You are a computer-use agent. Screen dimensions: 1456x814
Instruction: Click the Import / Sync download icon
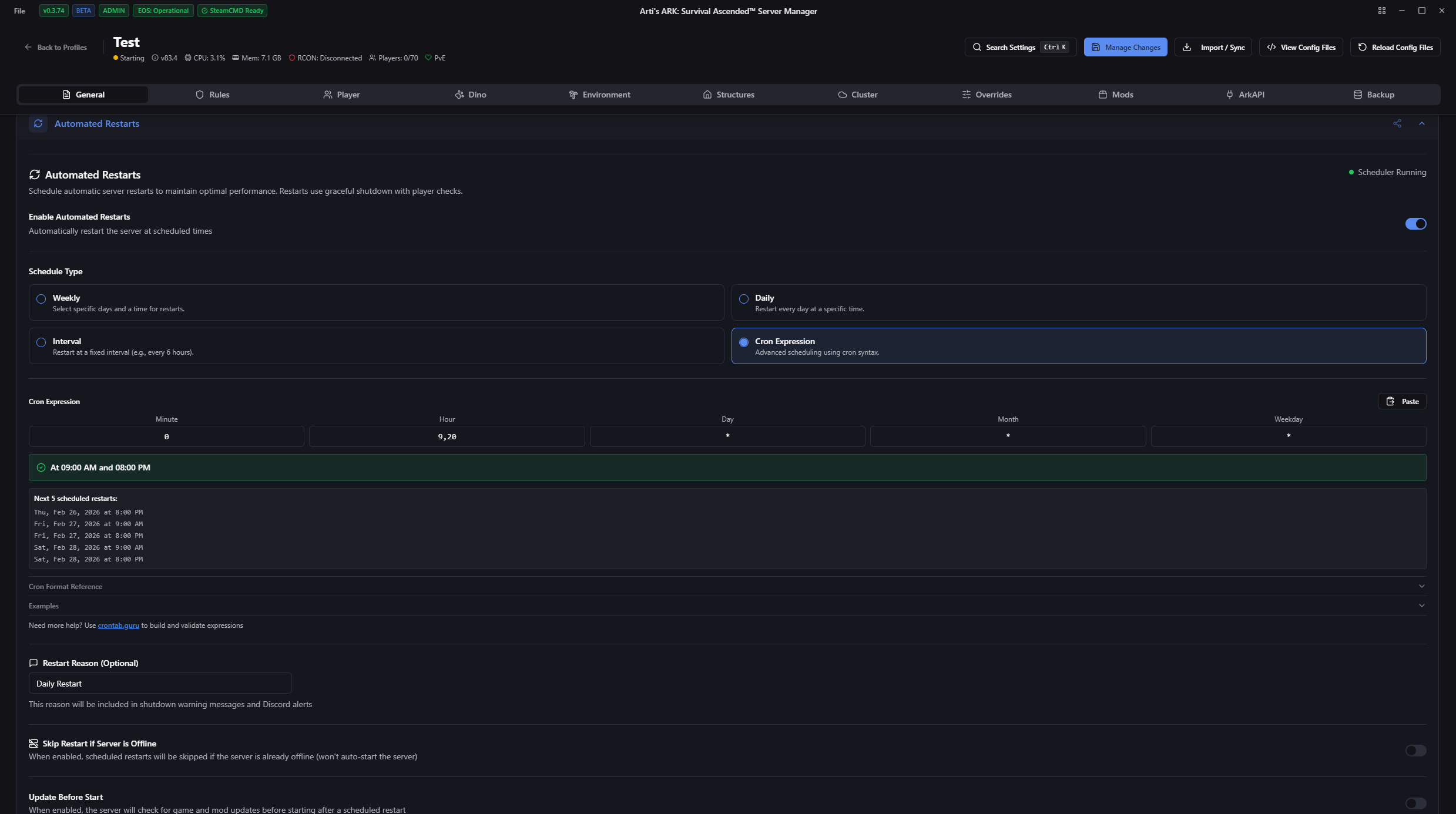pos(1187,47)
